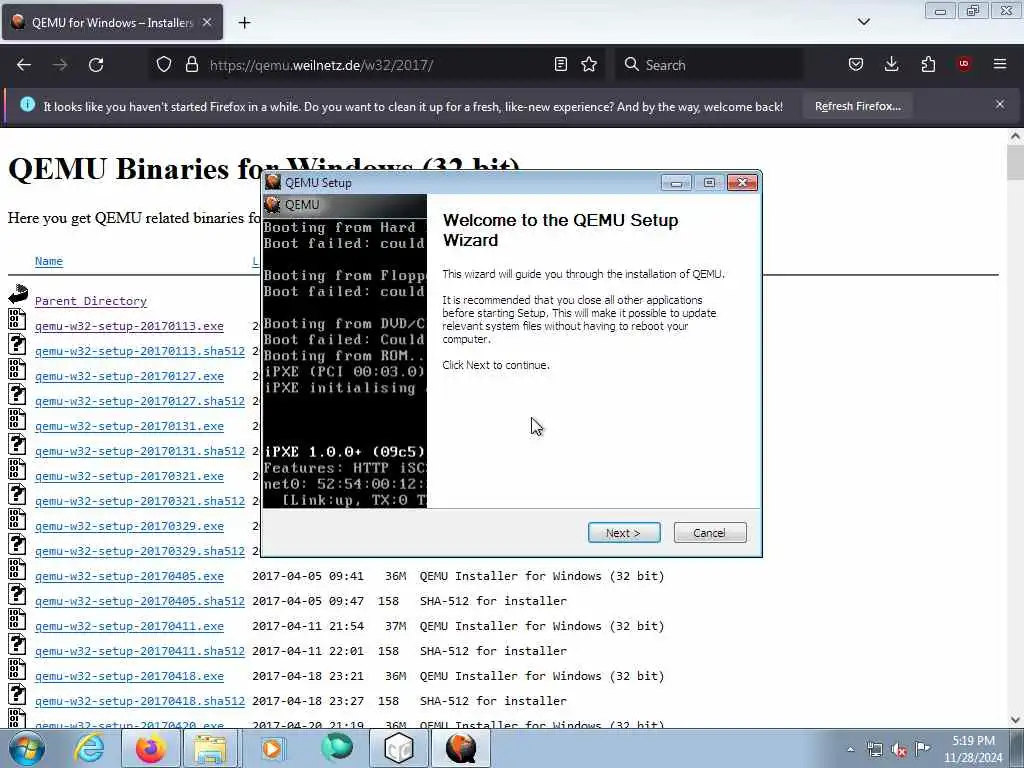Download qemu-w32-setup-20170329.exe
This screenshot has width=1024, height=768.
(x=129, y=526)
